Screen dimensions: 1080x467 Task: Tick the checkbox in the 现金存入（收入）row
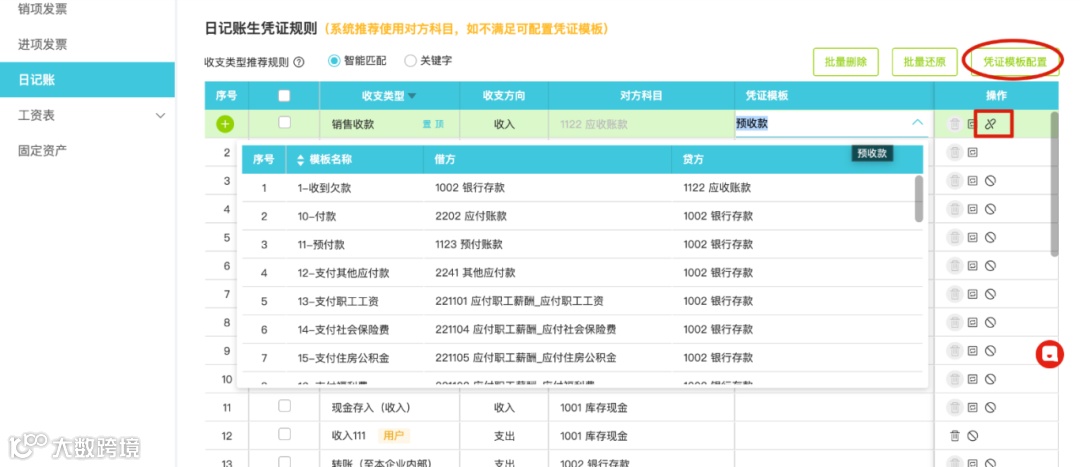tap(284, 406)
